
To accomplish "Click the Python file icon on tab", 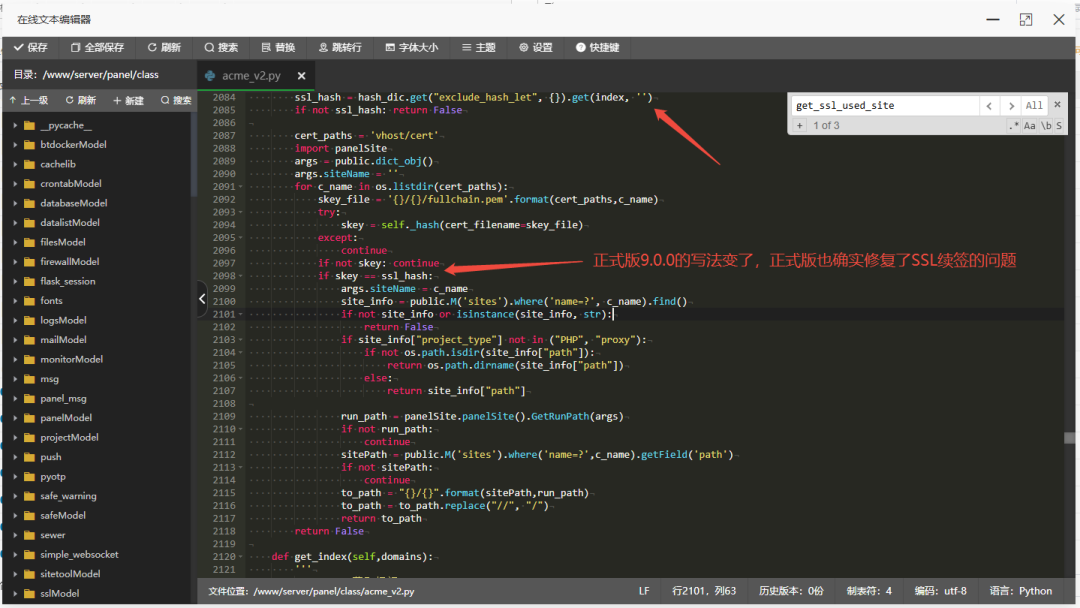I will 210,76.
